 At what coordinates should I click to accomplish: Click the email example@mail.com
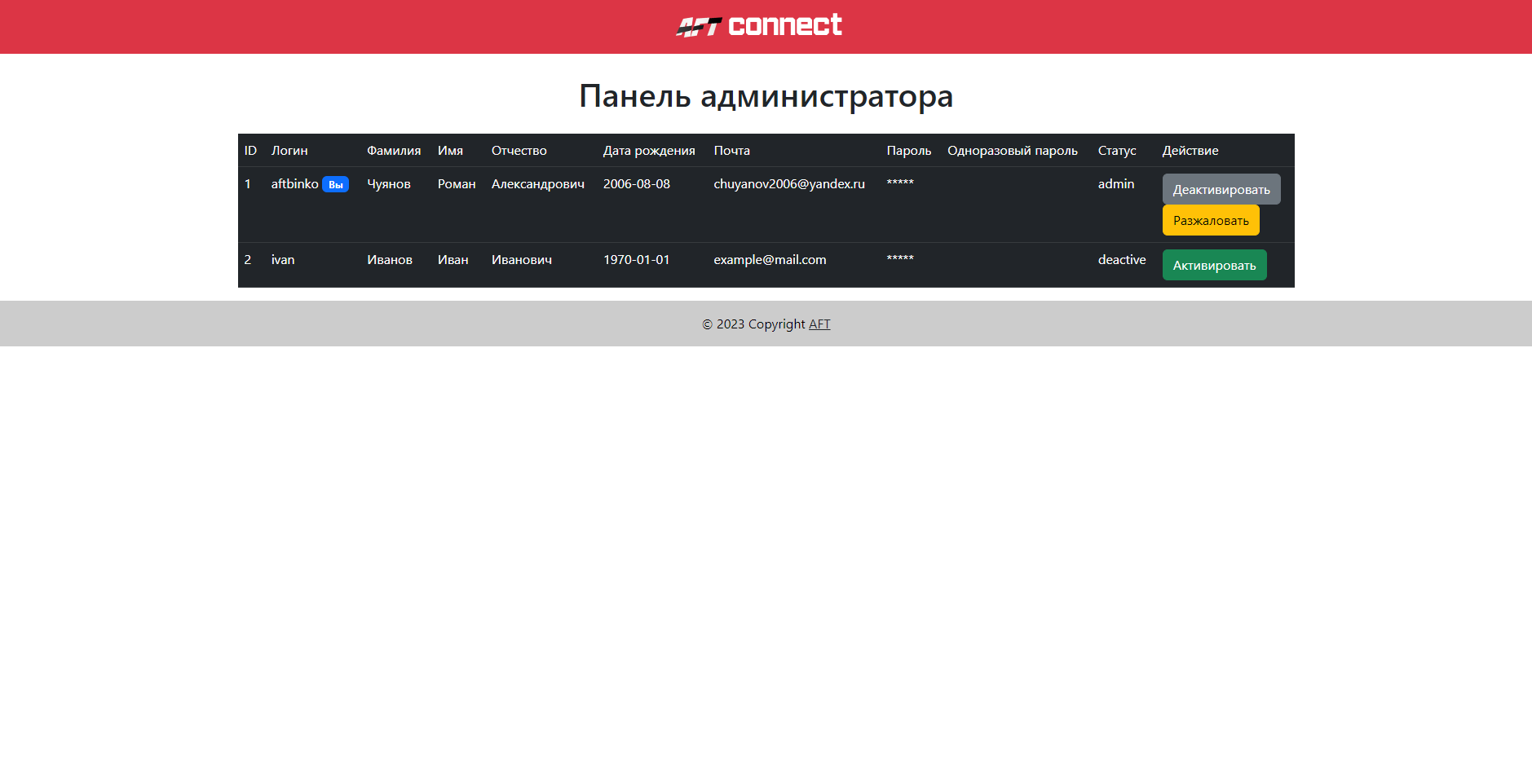770,259
